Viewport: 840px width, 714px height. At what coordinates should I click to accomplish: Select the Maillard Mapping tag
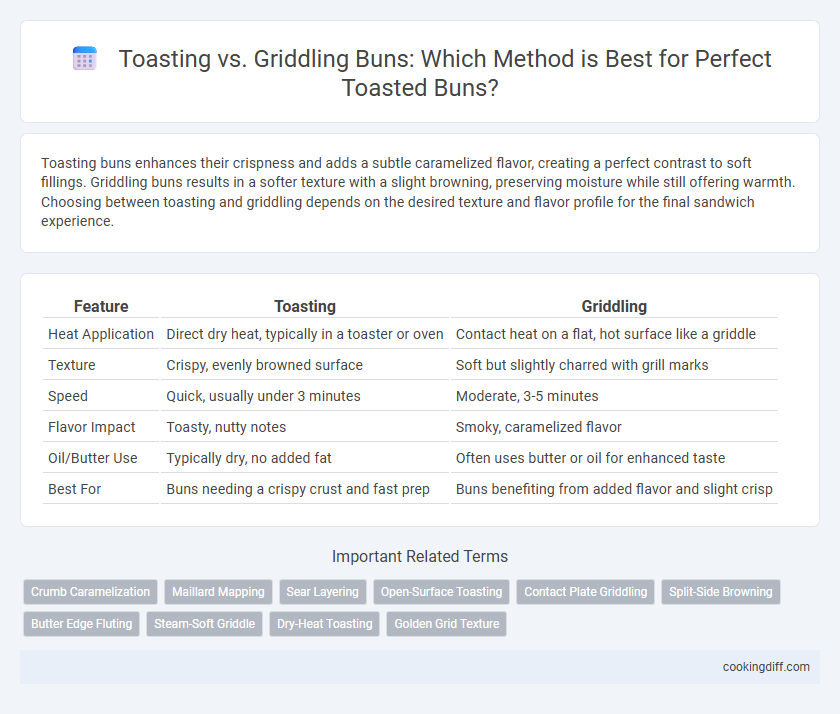pyautogui.click(x=218, y=592)
